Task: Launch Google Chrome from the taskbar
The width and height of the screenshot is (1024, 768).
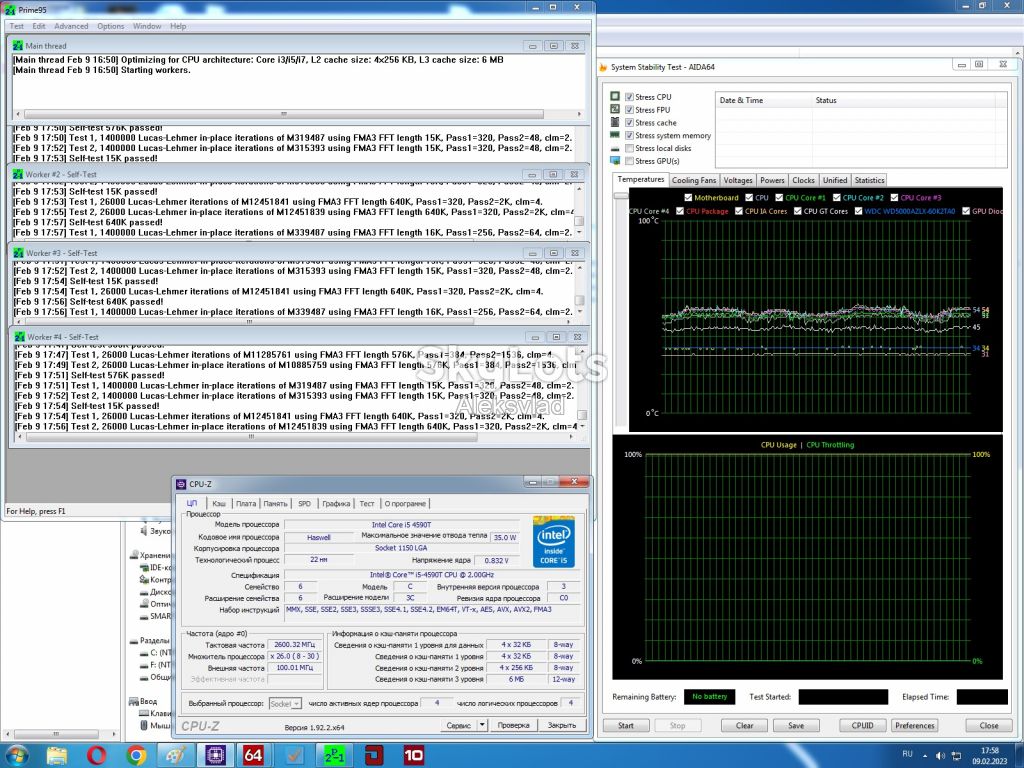Action: [x=136, y=756]
